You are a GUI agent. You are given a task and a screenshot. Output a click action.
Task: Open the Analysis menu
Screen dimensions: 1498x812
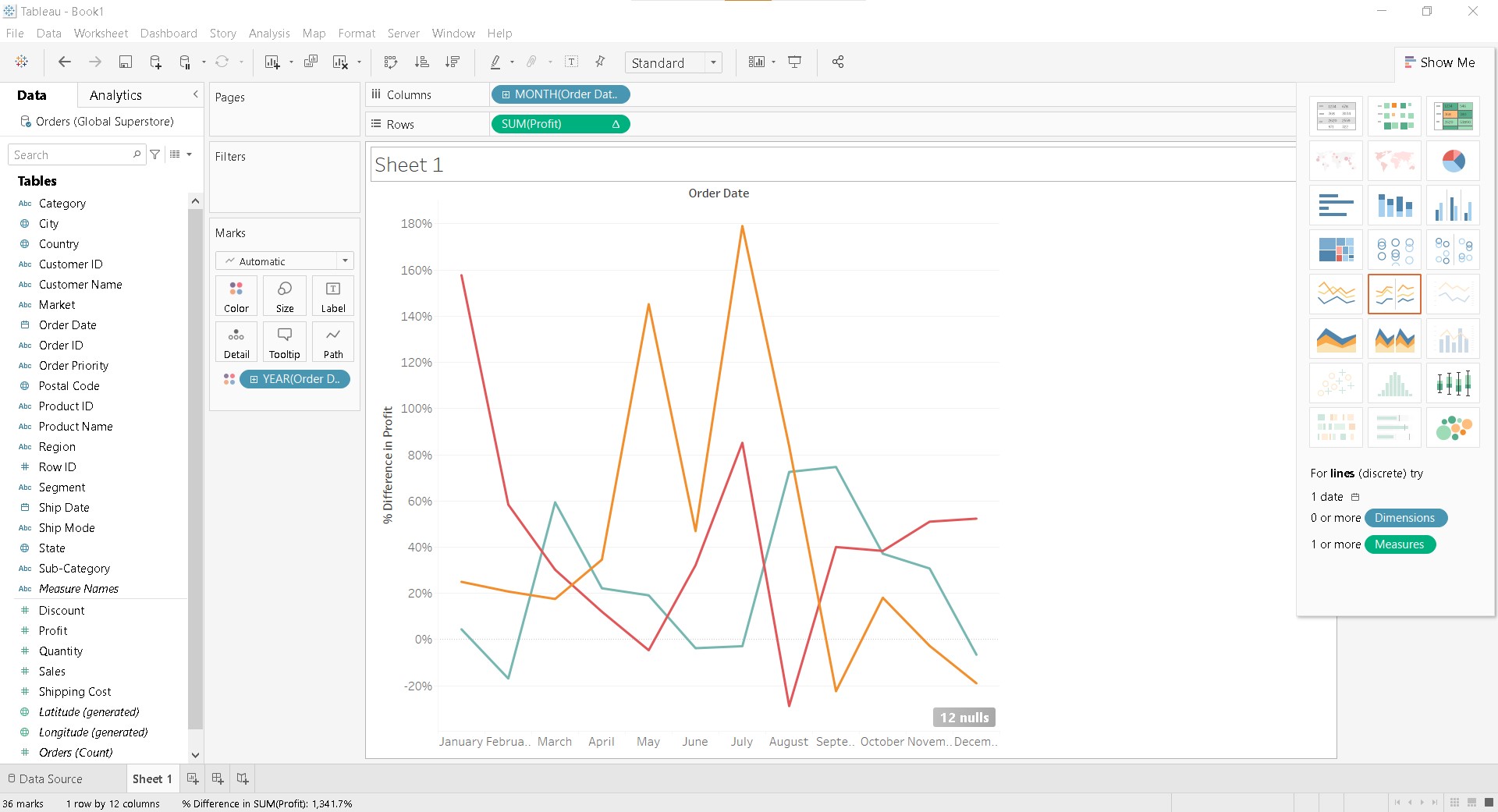click(x=269, y=34)
